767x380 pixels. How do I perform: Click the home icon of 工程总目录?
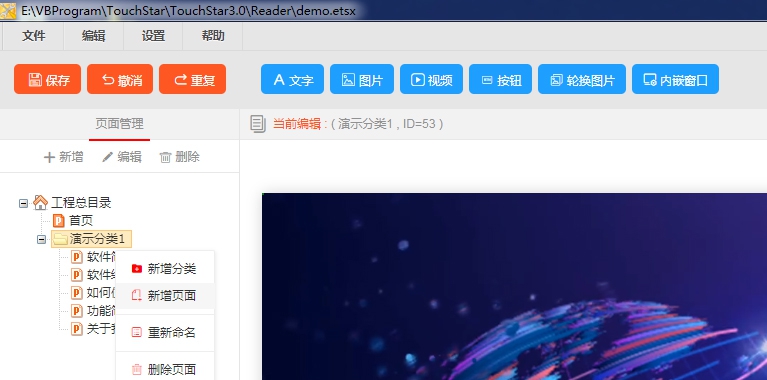[x=41, y=202]
